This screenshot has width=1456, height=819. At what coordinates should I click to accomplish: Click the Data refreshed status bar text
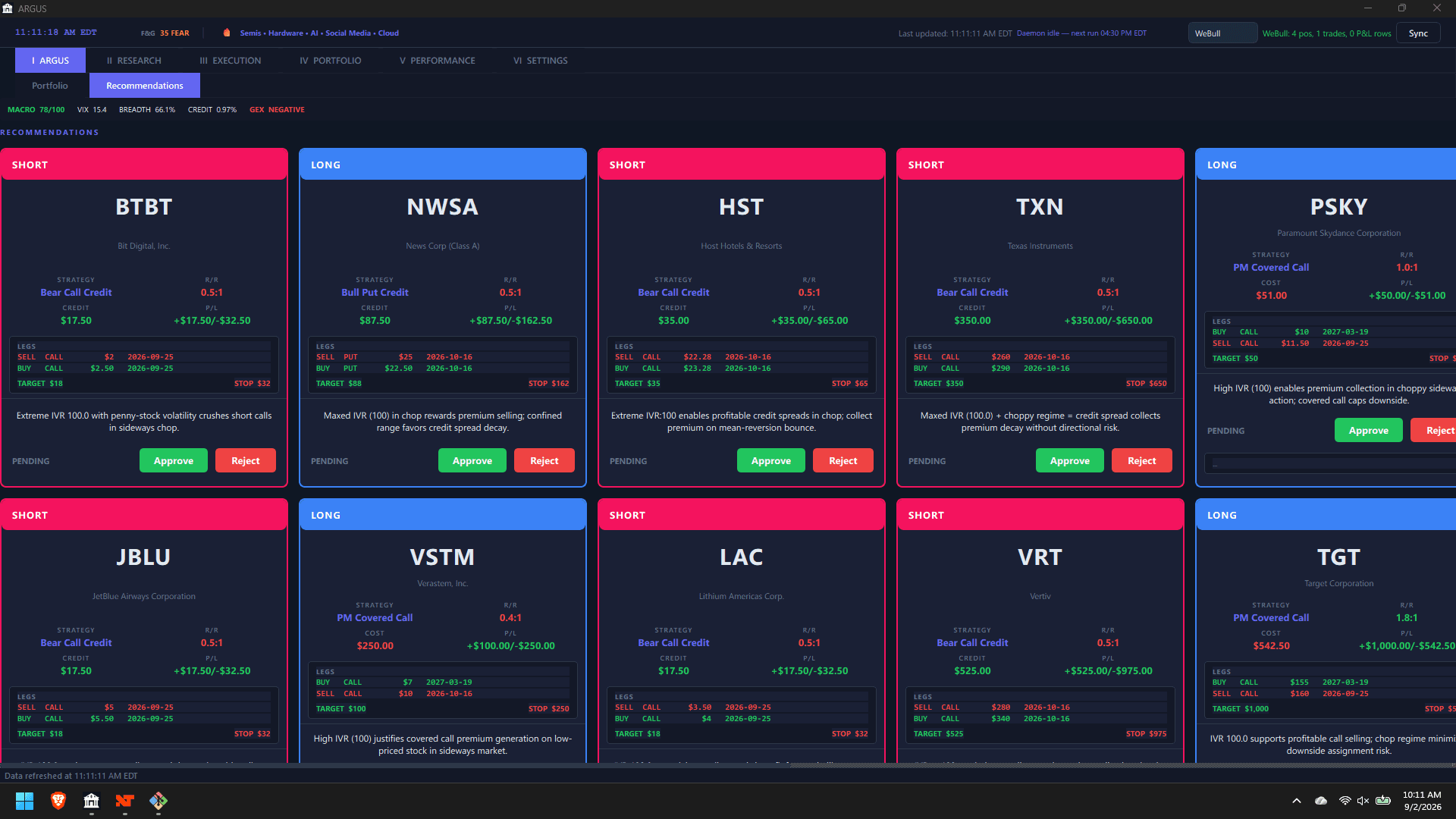pyautogui.click(x=71, y=776)
